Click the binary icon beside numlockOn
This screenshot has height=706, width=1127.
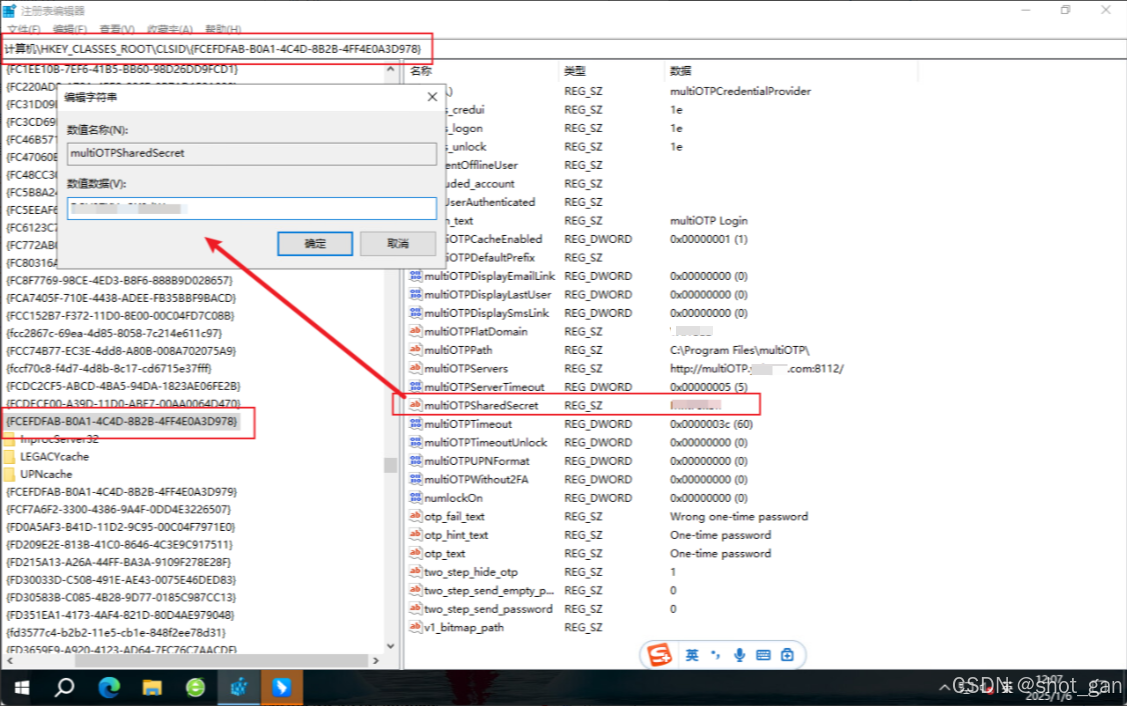[x=415, y=498]
